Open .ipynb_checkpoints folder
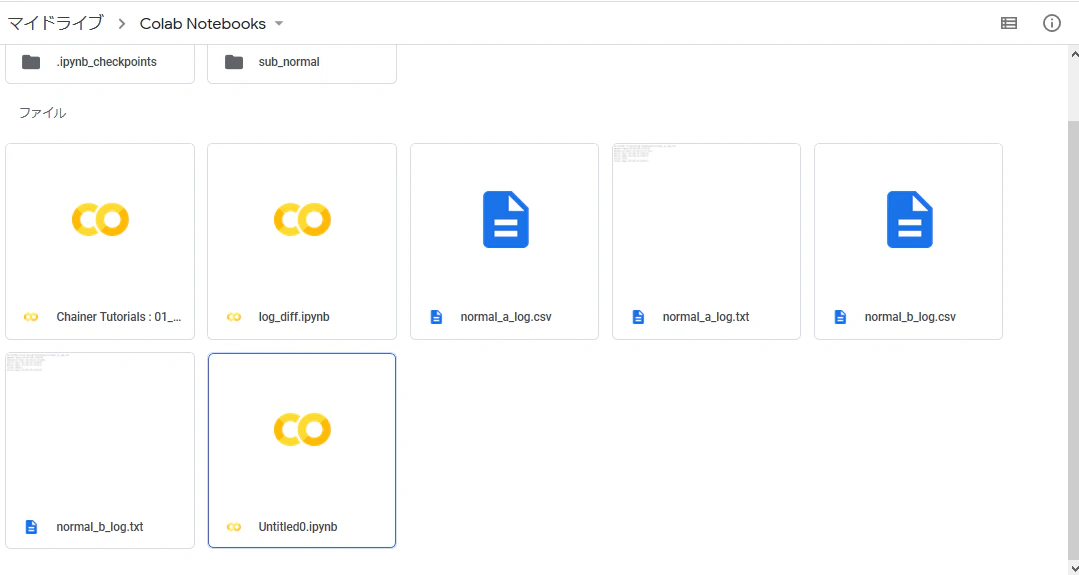The width and height of the screenshot is (1079, 575). 100,62
